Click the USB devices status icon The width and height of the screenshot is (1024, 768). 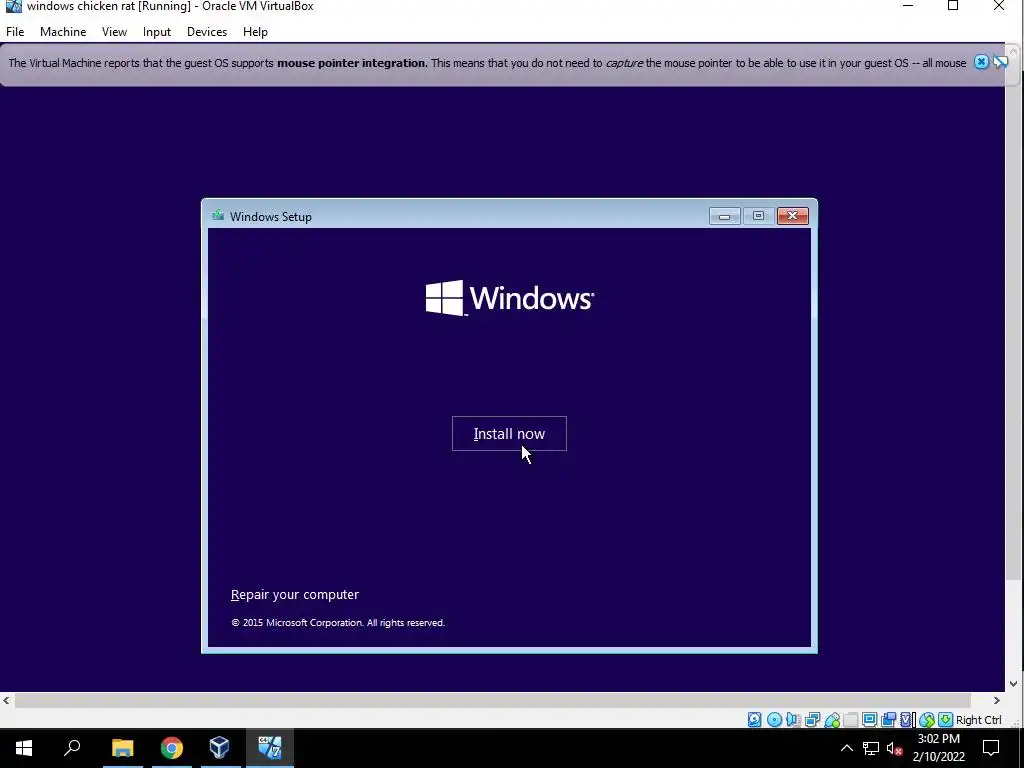click(x=832, y=720)
